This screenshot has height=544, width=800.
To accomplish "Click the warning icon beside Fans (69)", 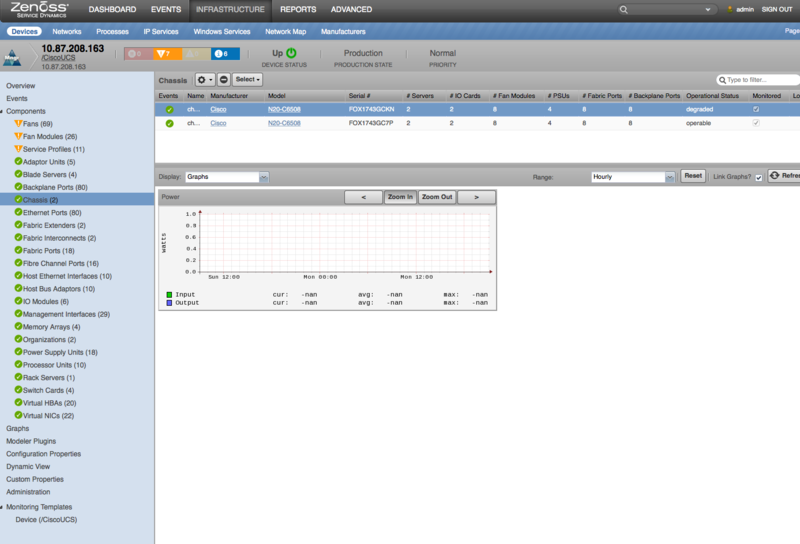I will [18, 123].
